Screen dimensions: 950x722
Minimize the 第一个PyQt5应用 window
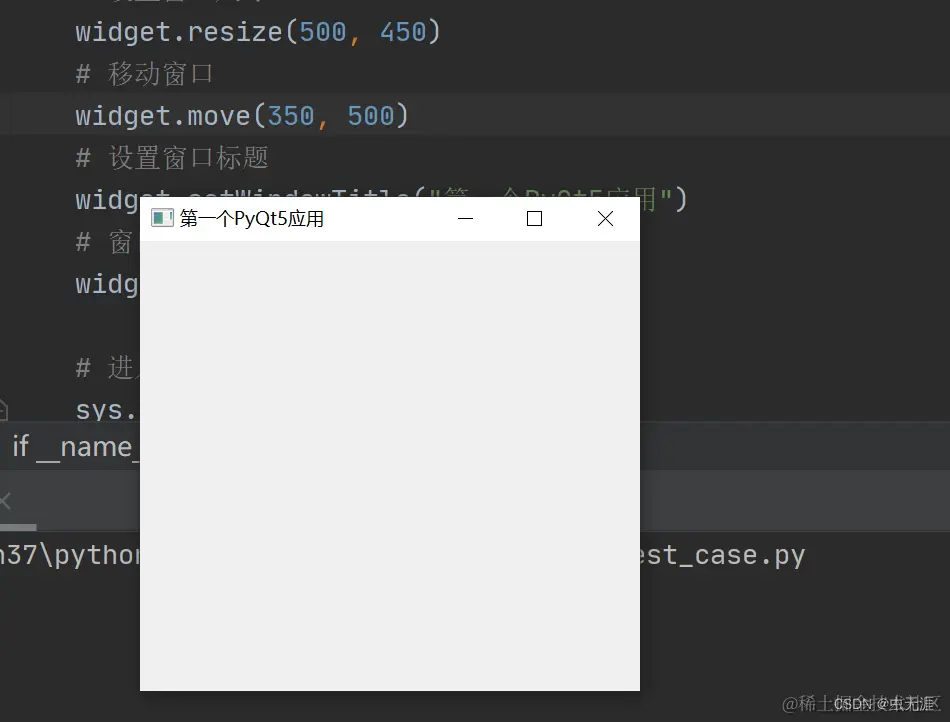[465, 219]
